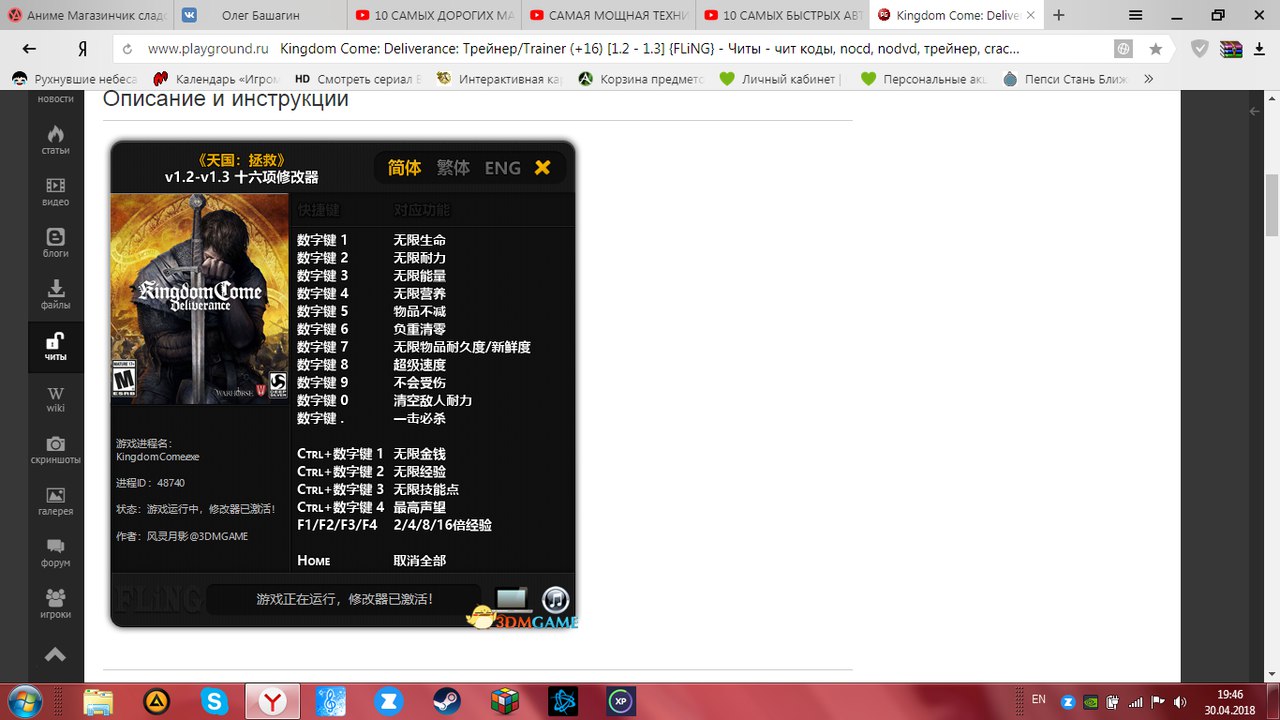This screenshot has height=720, width=1280.
Task: Go to блоги in the sidebar
Action: coord(55,243)
